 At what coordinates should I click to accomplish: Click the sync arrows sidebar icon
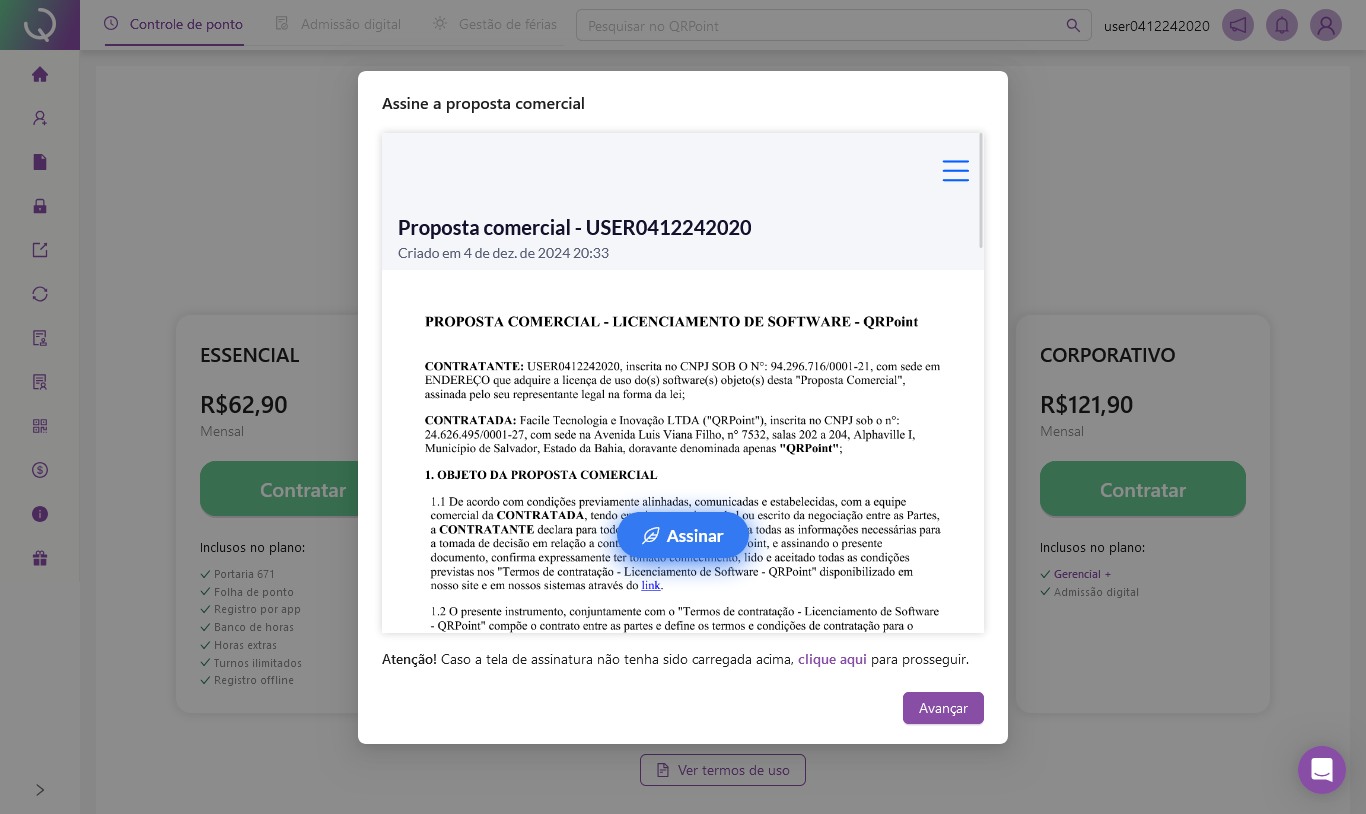pyautogui.click(x=40, y=294)
